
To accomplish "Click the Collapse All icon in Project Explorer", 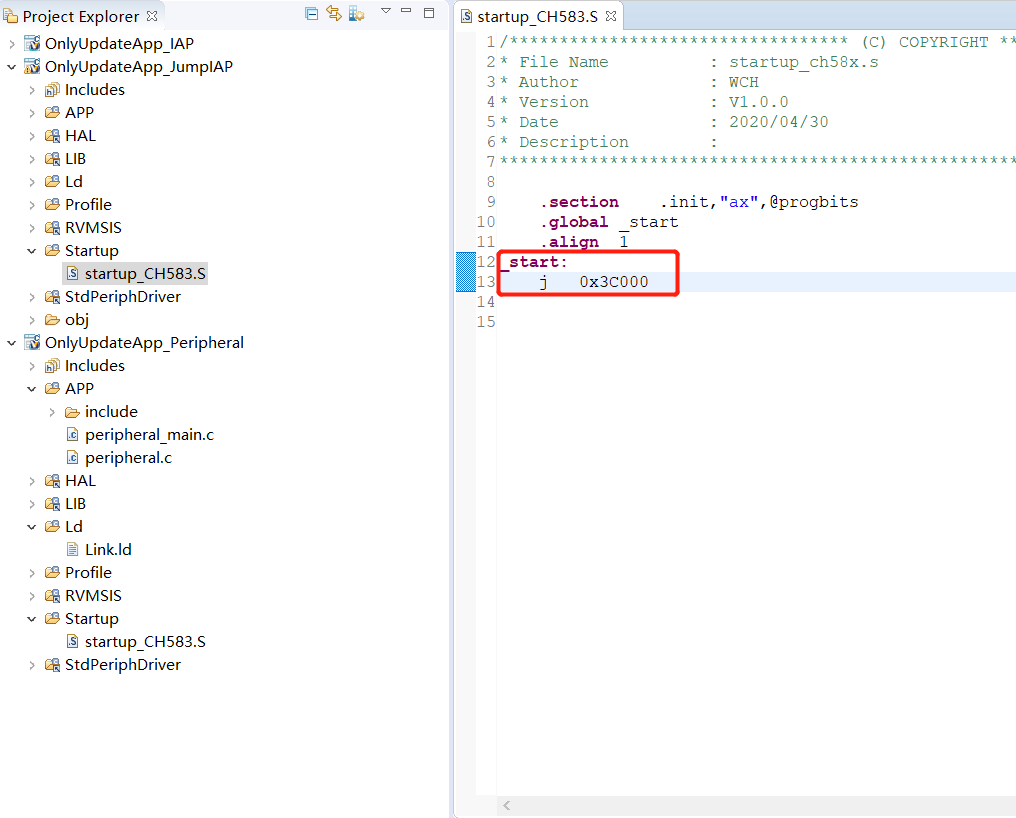I will click(312, 14).
